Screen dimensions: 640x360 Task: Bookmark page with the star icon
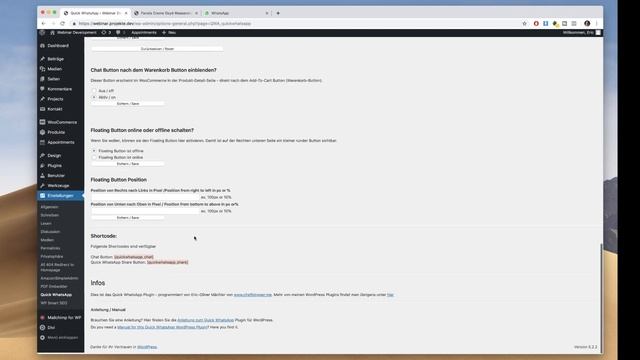click(524, 23)
